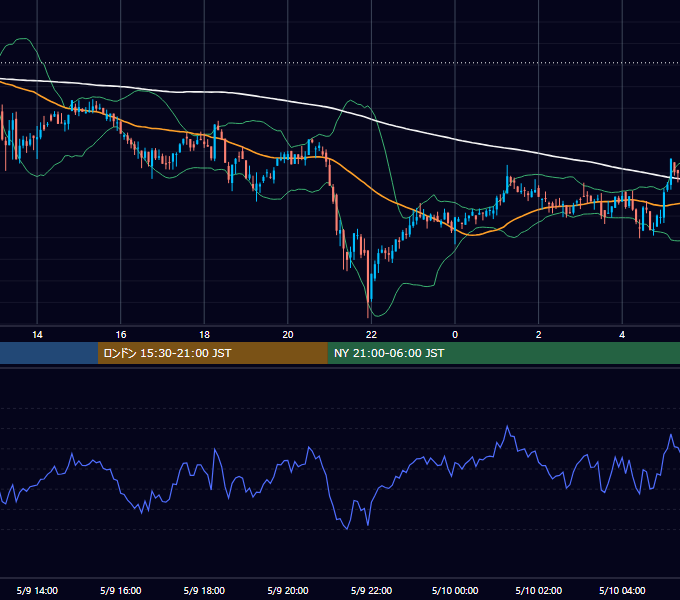Click the hour label 18 on price chart axis

click(x=204, y=335)
